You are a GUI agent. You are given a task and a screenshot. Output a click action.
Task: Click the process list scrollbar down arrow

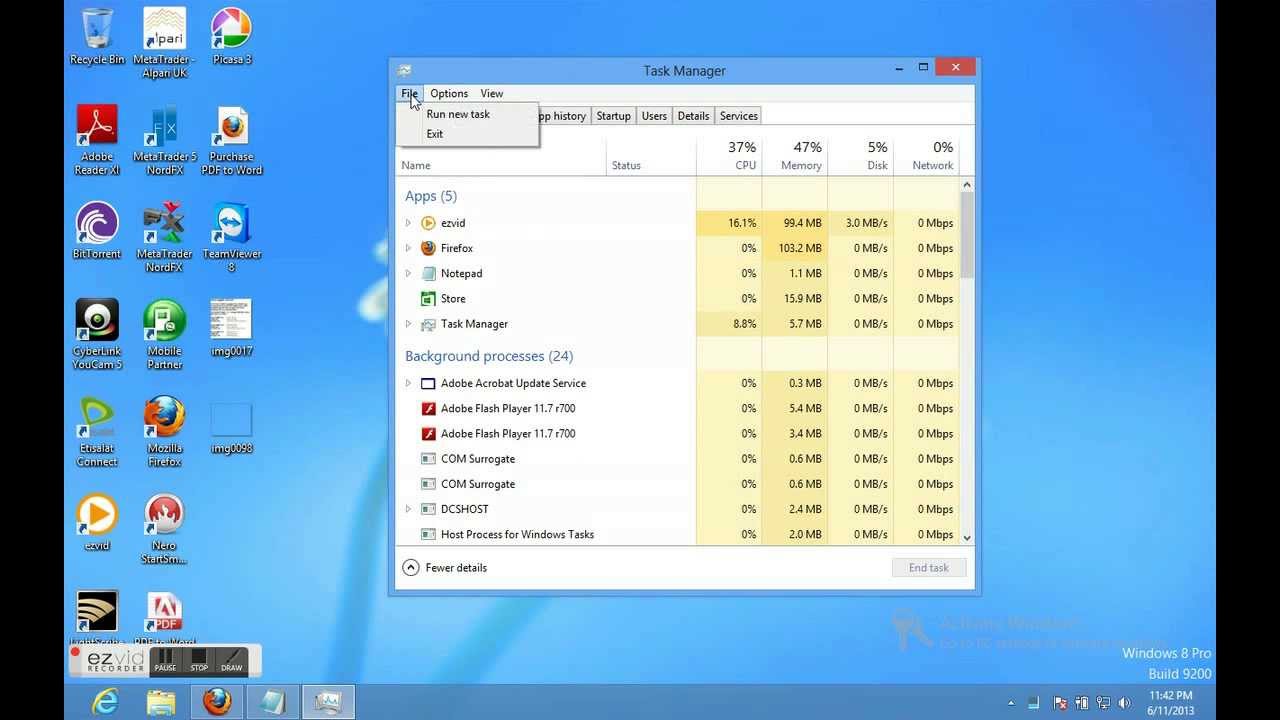tap(967, 537)
